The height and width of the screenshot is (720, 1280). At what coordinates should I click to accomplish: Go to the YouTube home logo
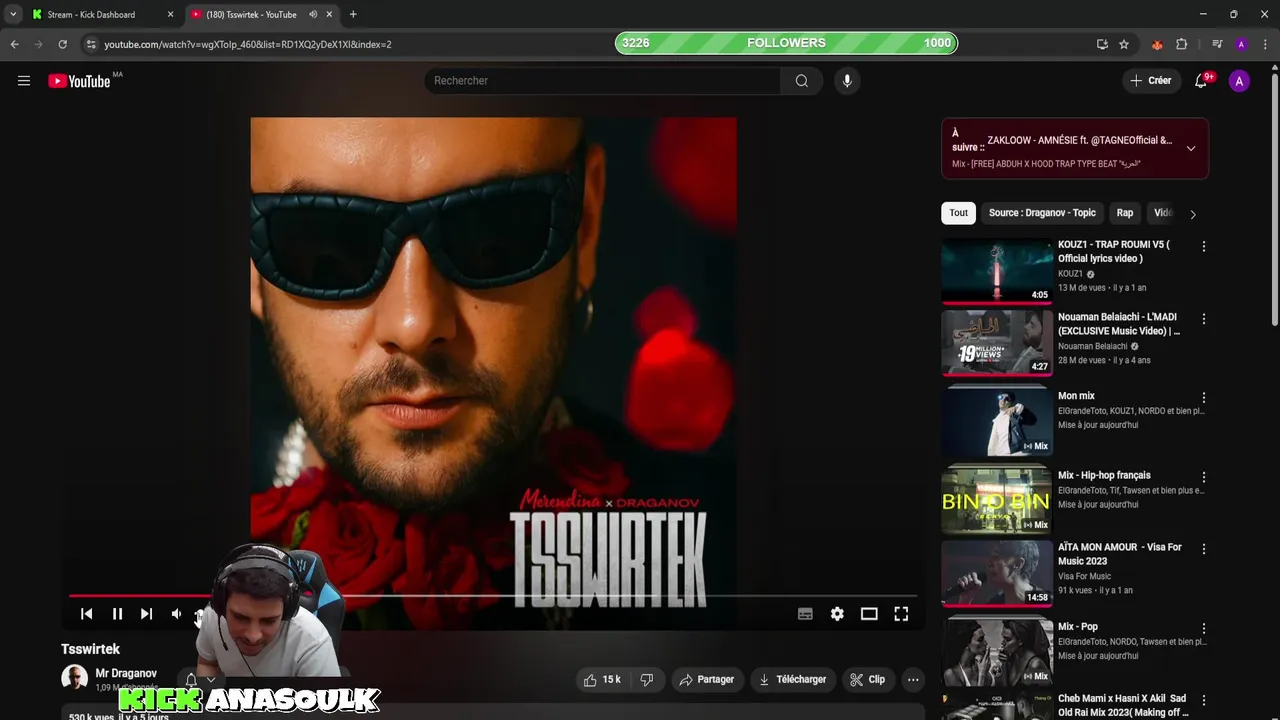[80, 81]
